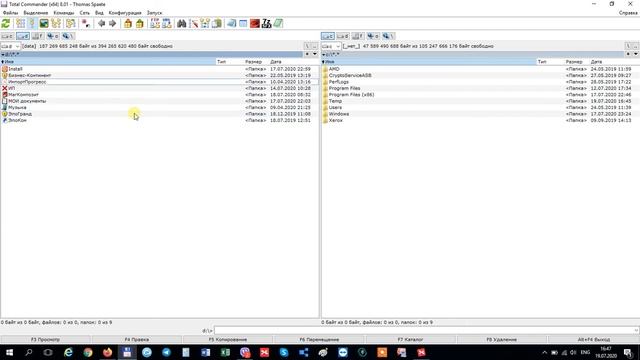Image resolution: width=640 pixels, height=360 pixels.
Task: Switch left panel to drive d button
Action: click(22, 36)
